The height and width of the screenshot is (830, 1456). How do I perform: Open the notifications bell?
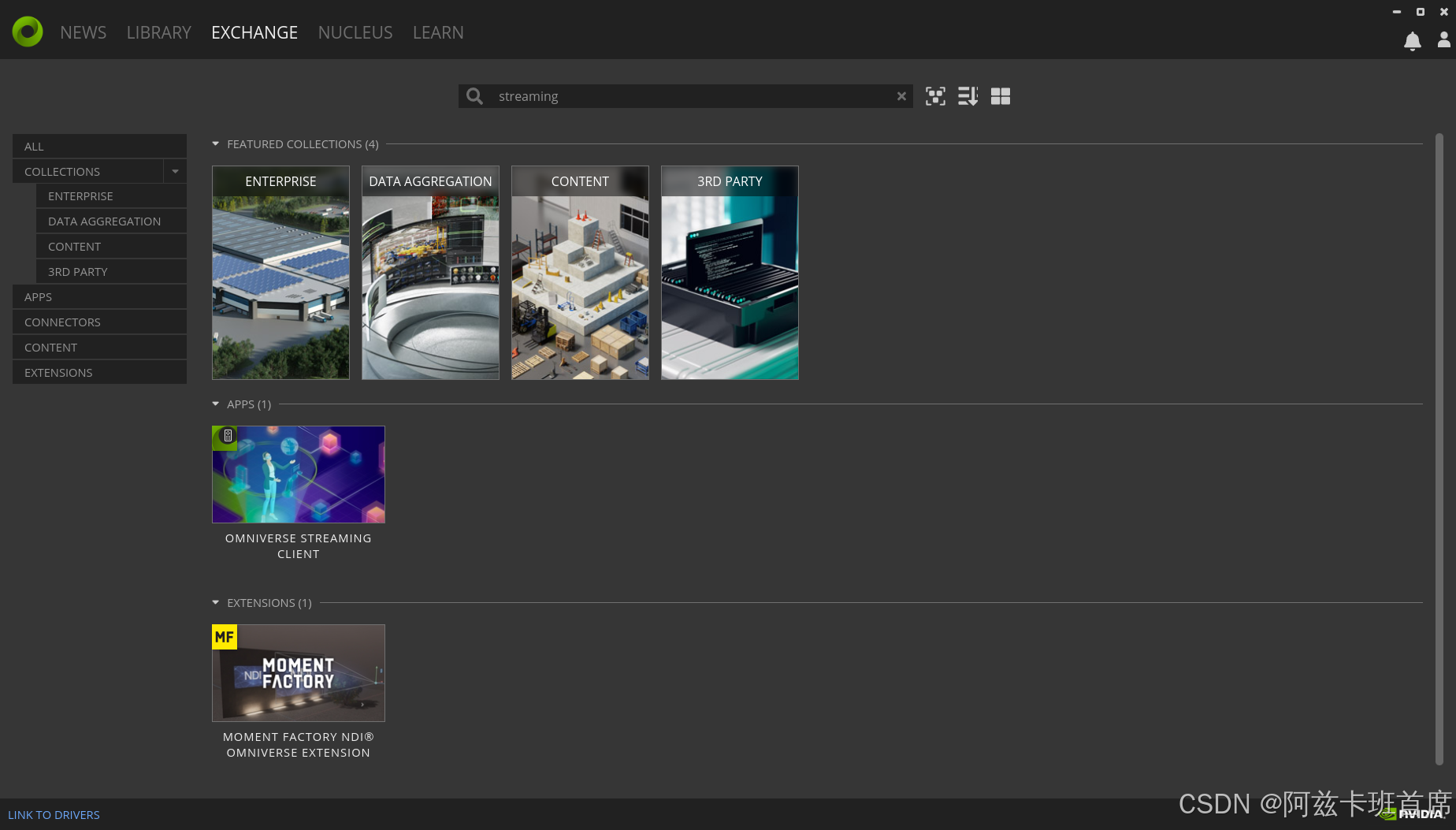[1412, 41]
